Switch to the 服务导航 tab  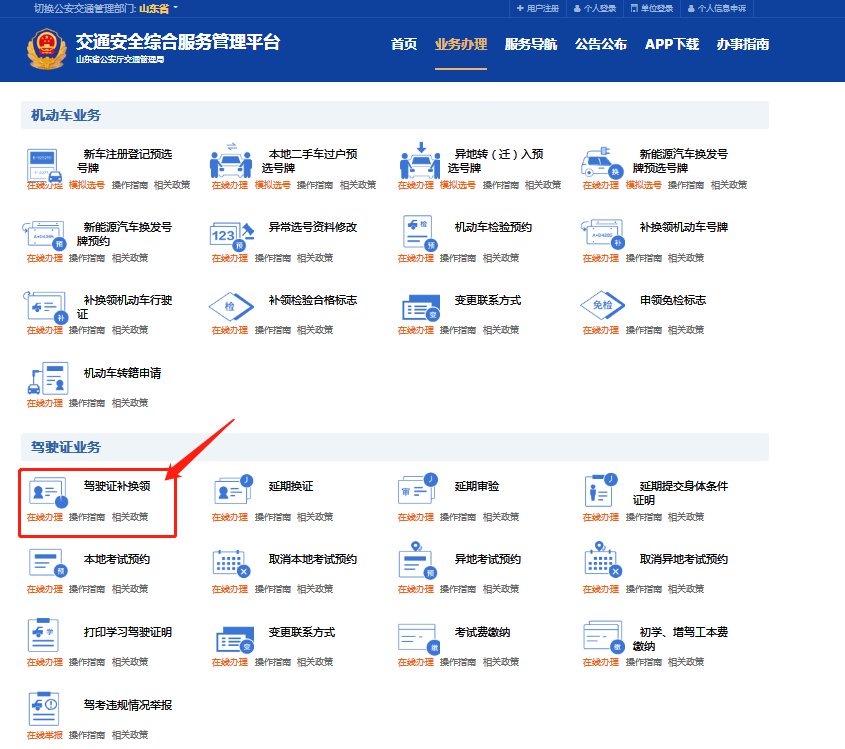[x=531, y=44]
